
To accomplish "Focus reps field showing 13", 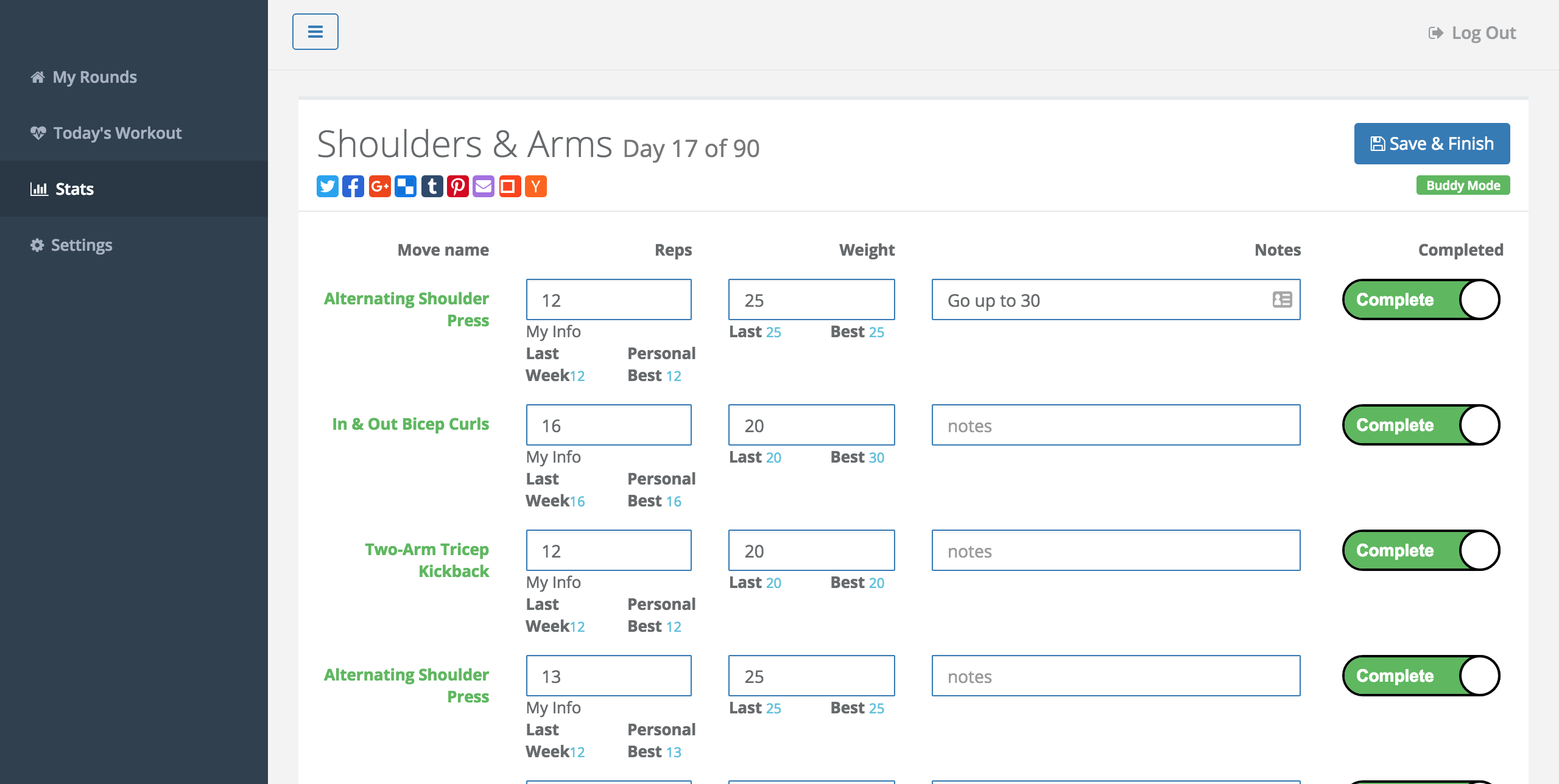I will 609,676.
